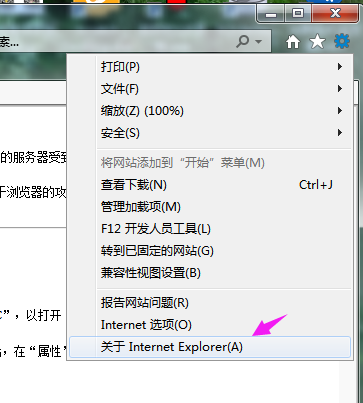Open Favorites via the star icon

point(317,42)
